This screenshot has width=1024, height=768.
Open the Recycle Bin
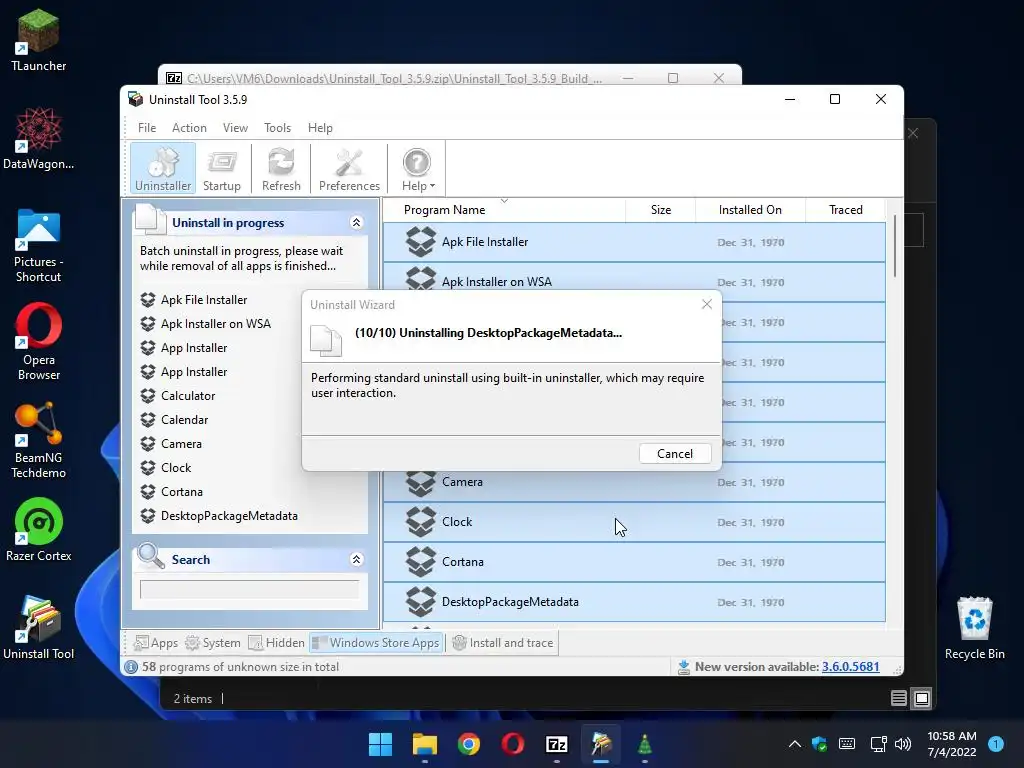(974, 628)
